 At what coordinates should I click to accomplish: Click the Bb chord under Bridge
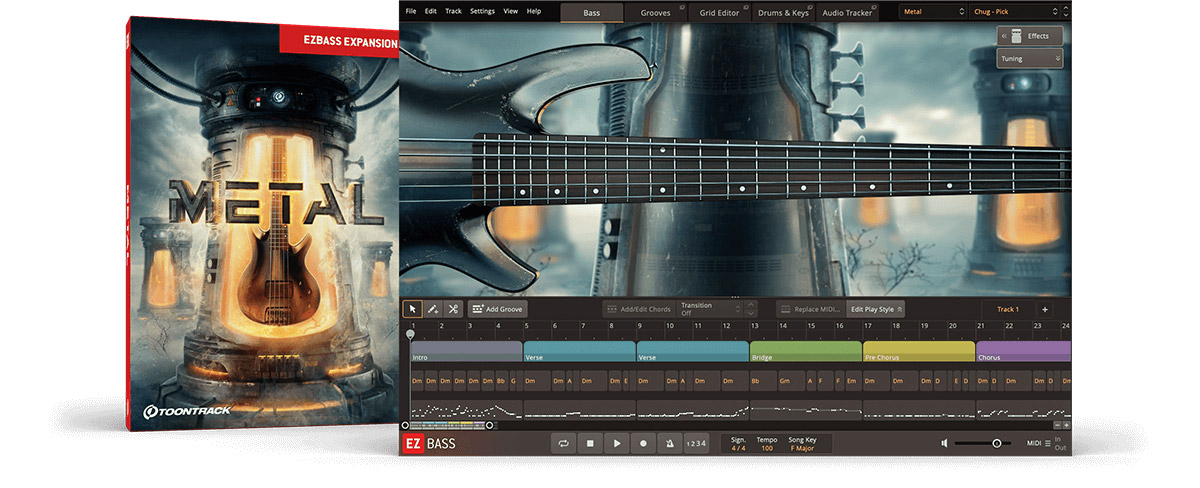[763, 381]
